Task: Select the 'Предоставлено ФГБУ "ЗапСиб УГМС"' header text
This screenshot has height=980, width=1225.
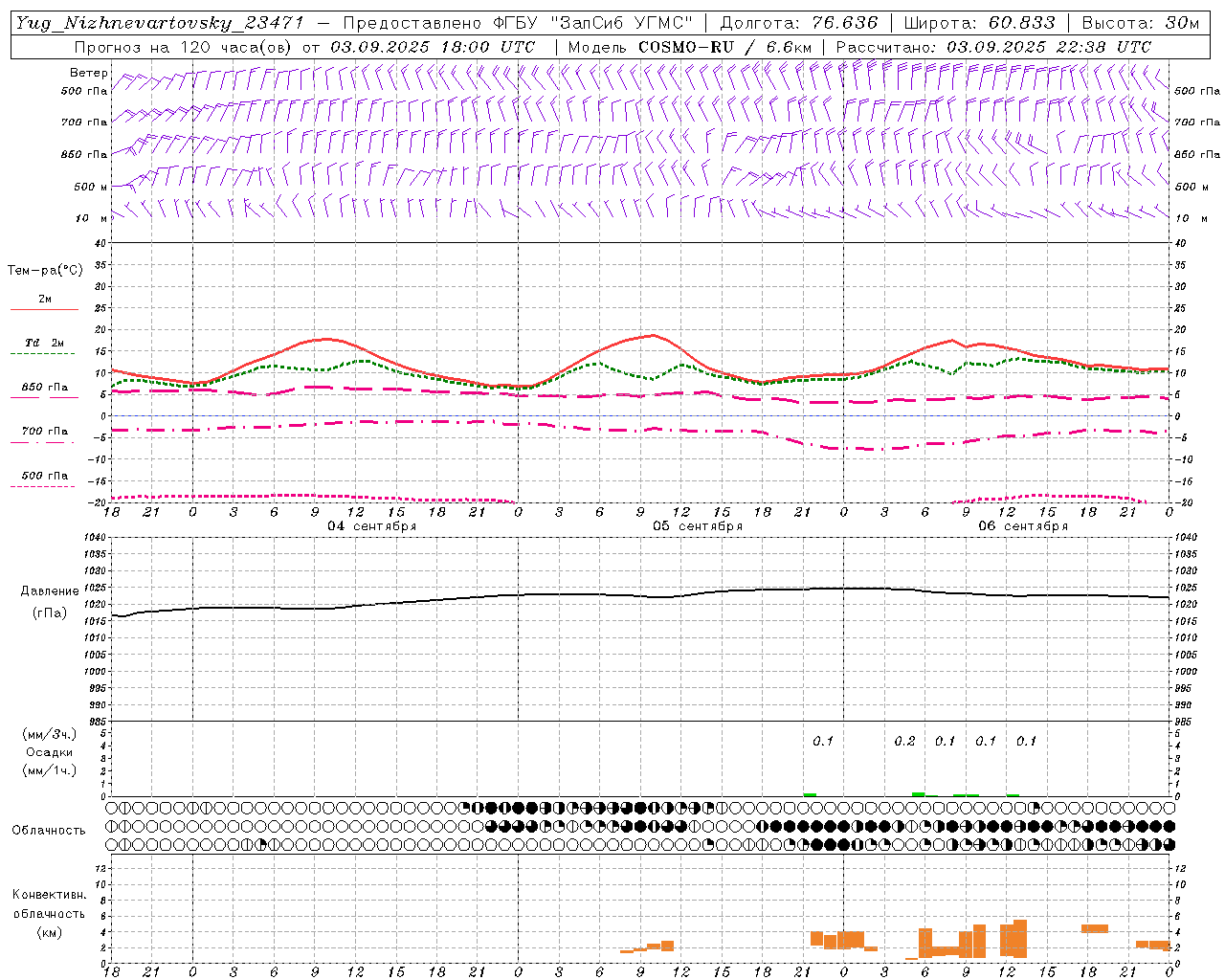Action: click(517, 23)
